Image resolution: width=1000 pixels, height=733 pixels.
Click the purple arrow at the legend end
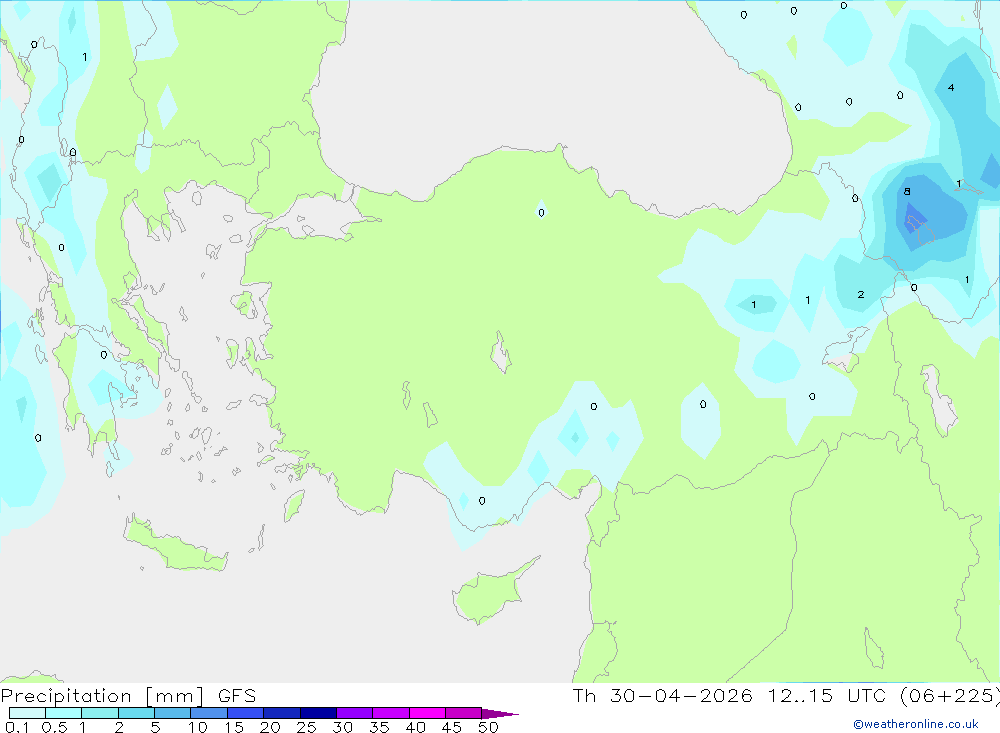[x=499, y=714]
